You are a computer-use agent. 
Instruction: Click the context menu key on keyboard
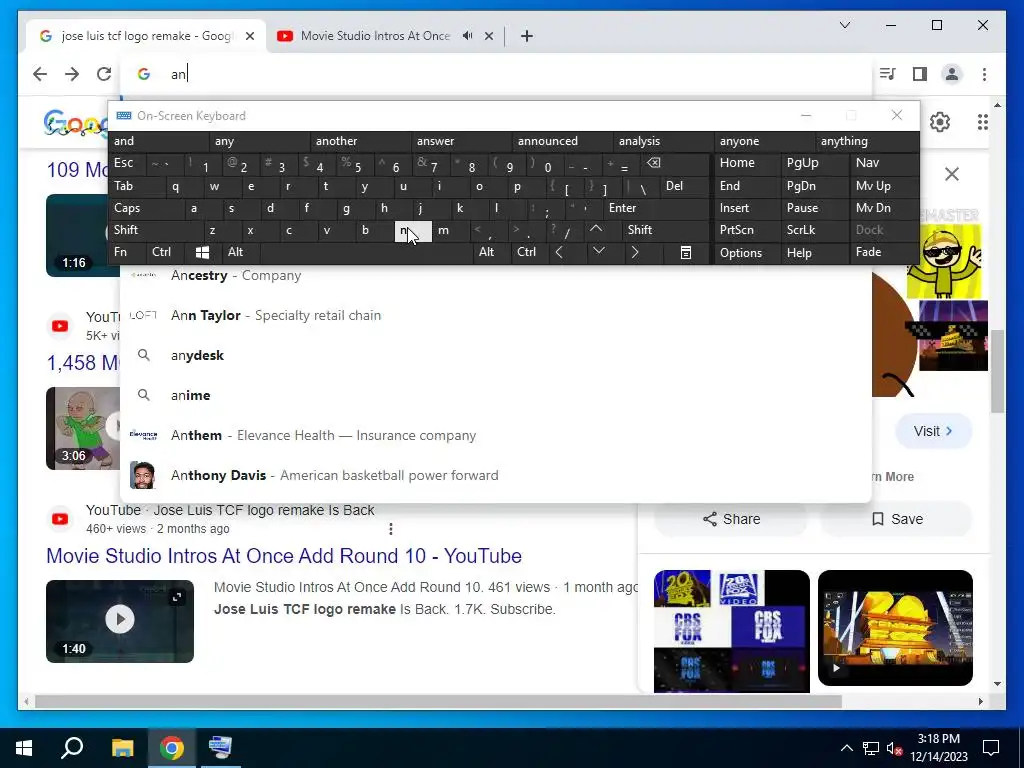pos(686,253)
